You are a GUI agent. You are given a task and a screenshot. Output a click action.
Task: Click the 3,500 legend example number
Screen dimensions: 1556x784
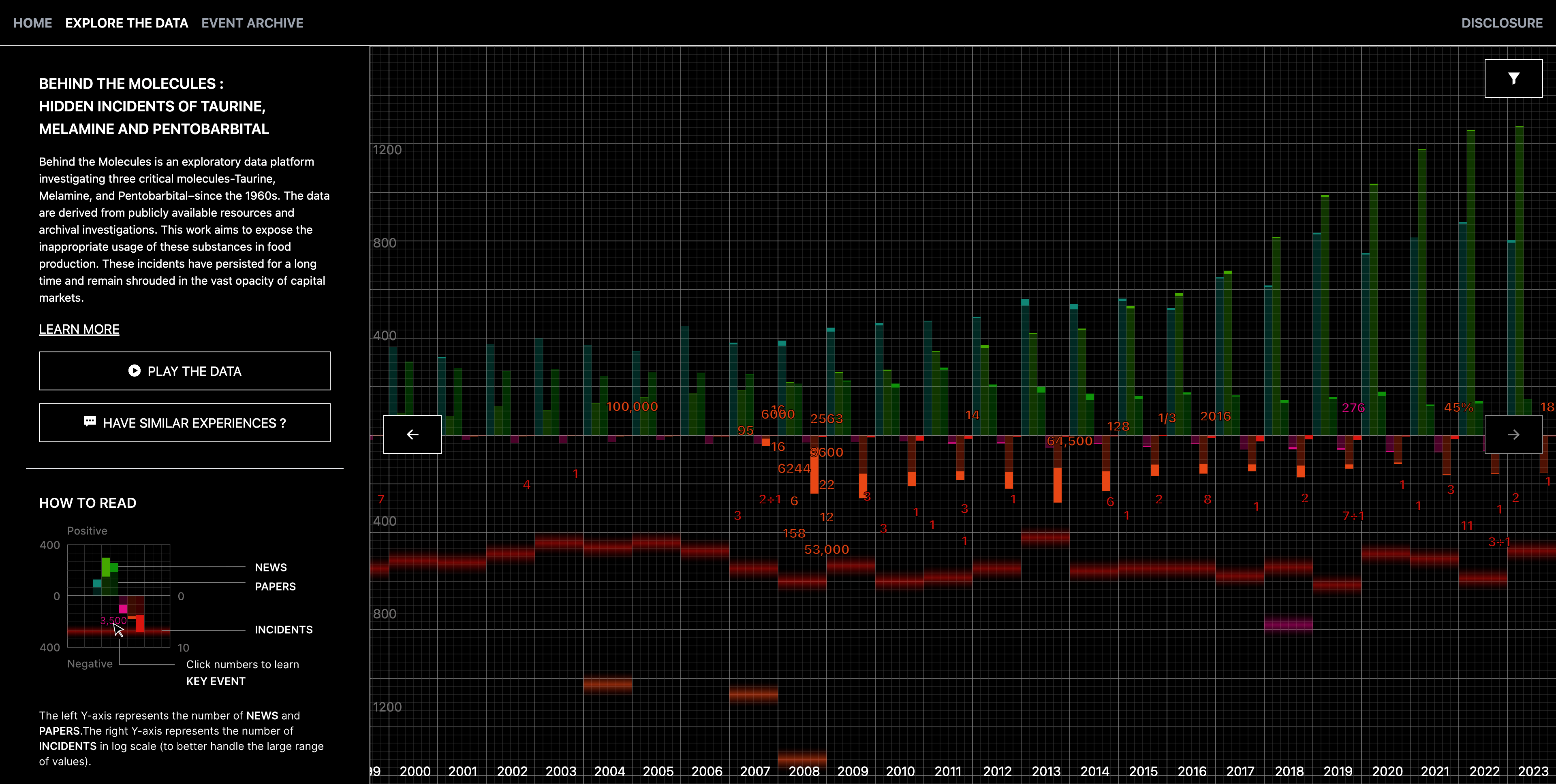click(113, 620)
